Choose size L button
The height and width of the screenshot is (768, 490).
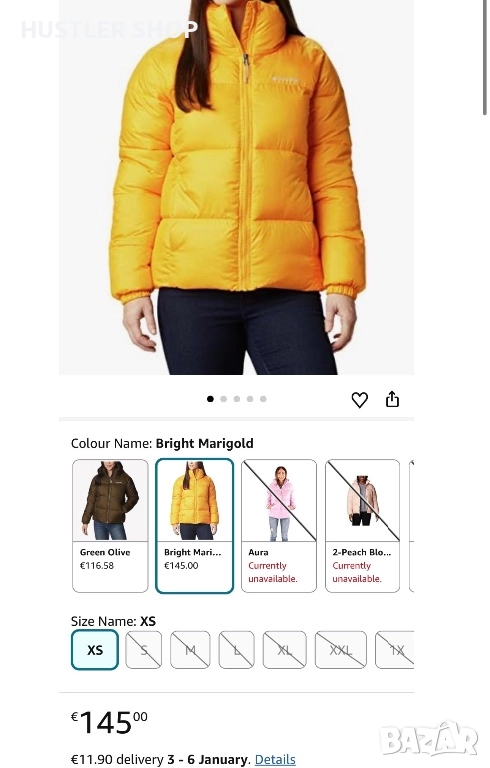pyautogui.click(x=236, y=650)
